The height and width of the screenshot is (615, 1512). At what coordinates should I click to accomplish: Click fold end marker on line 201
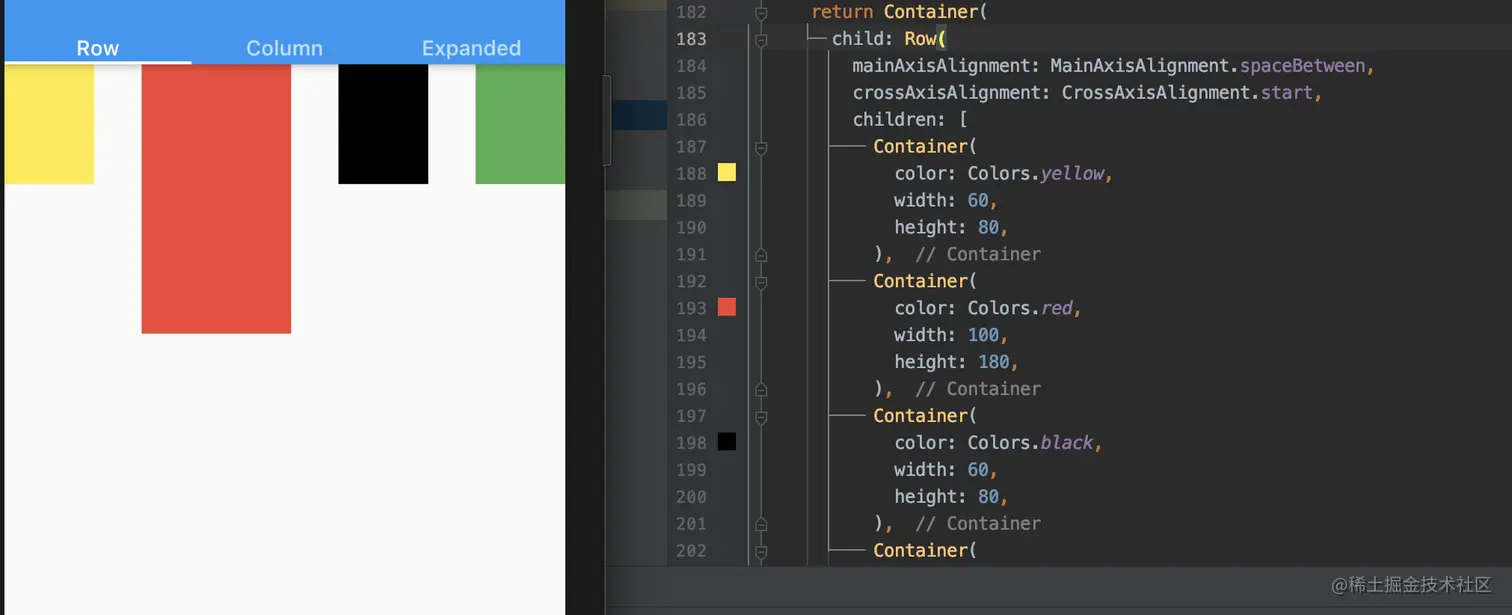click(x=761, y=524)
